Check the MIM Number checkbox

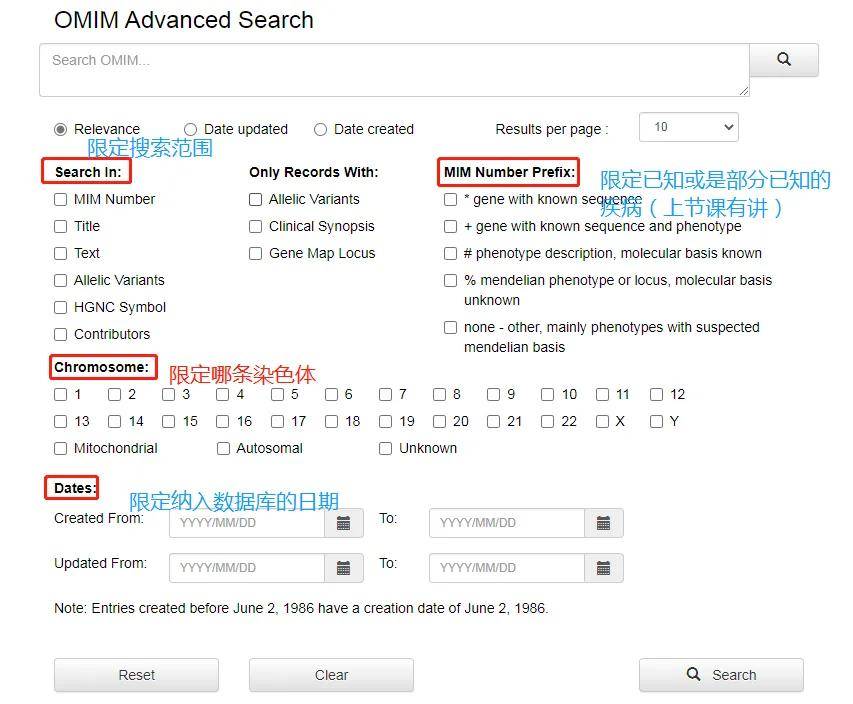[61, 199]
